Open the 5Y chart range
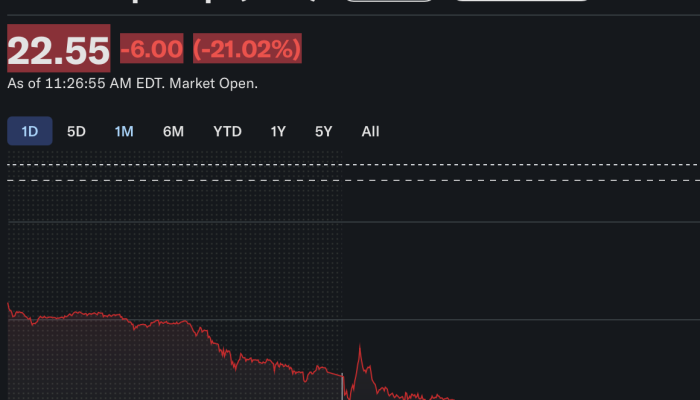Screen dimensions: 700x400 click(x=323, y=131)
